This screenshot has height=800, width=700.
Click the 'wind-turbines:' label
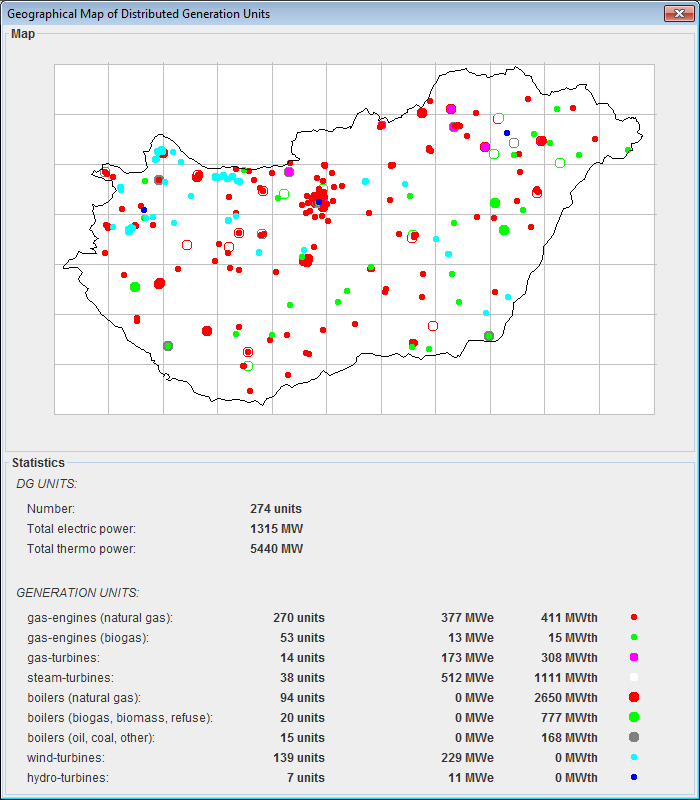point(66,758)
